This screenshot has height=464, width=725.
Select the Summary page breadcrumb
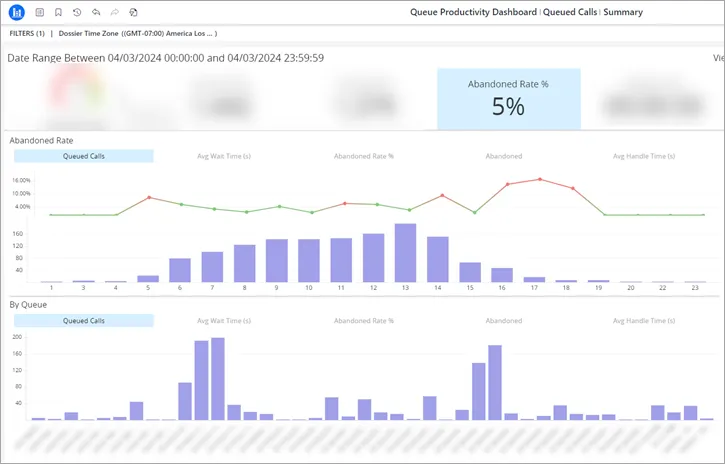[x=623, y=12]
